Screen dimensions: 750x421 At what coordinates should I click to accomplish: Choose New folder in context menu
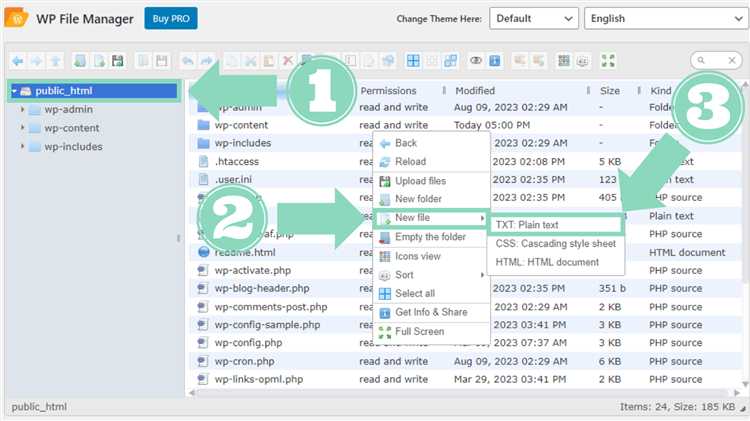[431, 199]
